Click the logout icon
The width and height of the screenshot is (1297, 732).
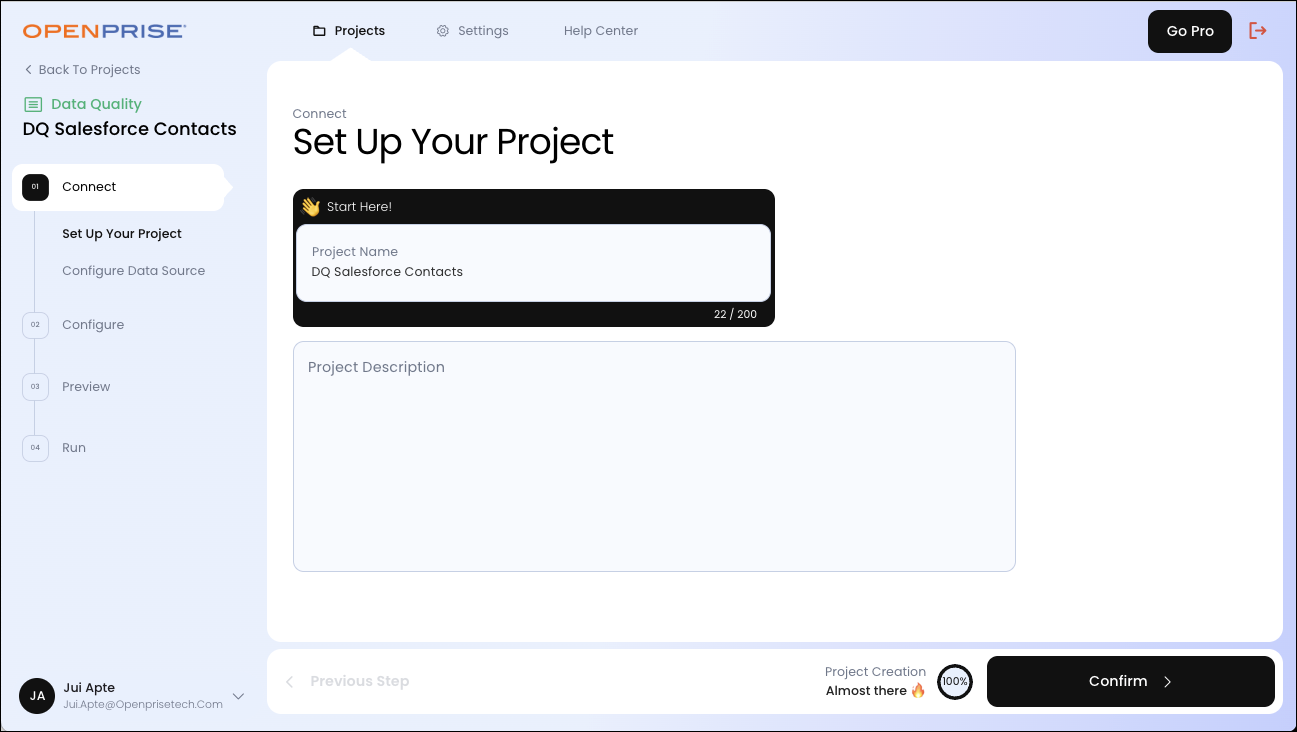1258,31
